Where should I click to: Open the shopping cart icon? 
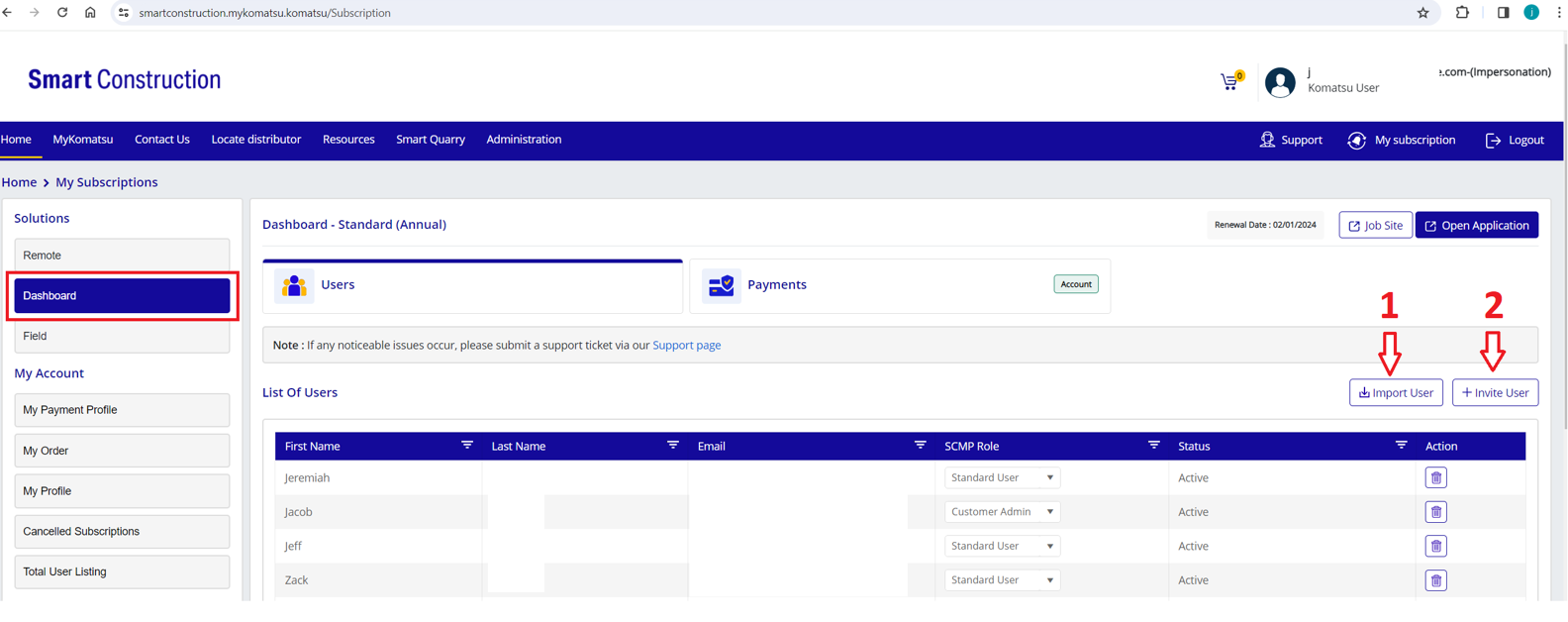1230,82
